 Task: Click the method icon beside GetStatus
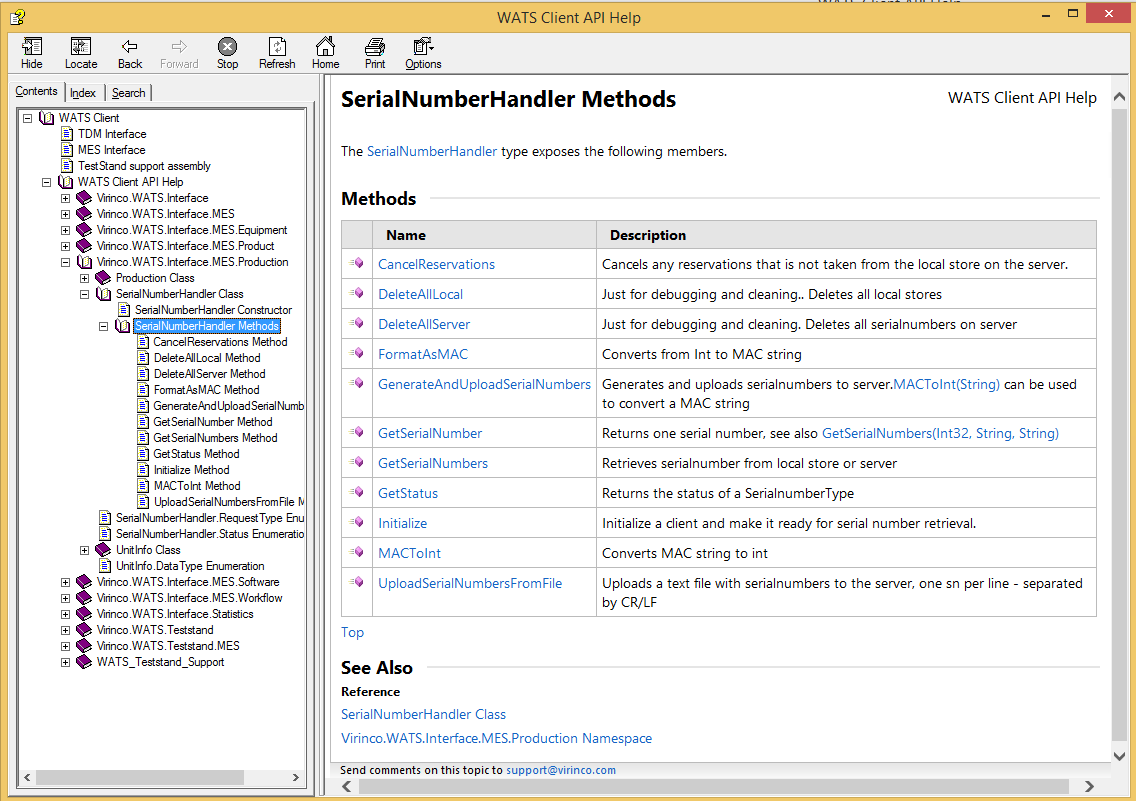click(356, 492)
